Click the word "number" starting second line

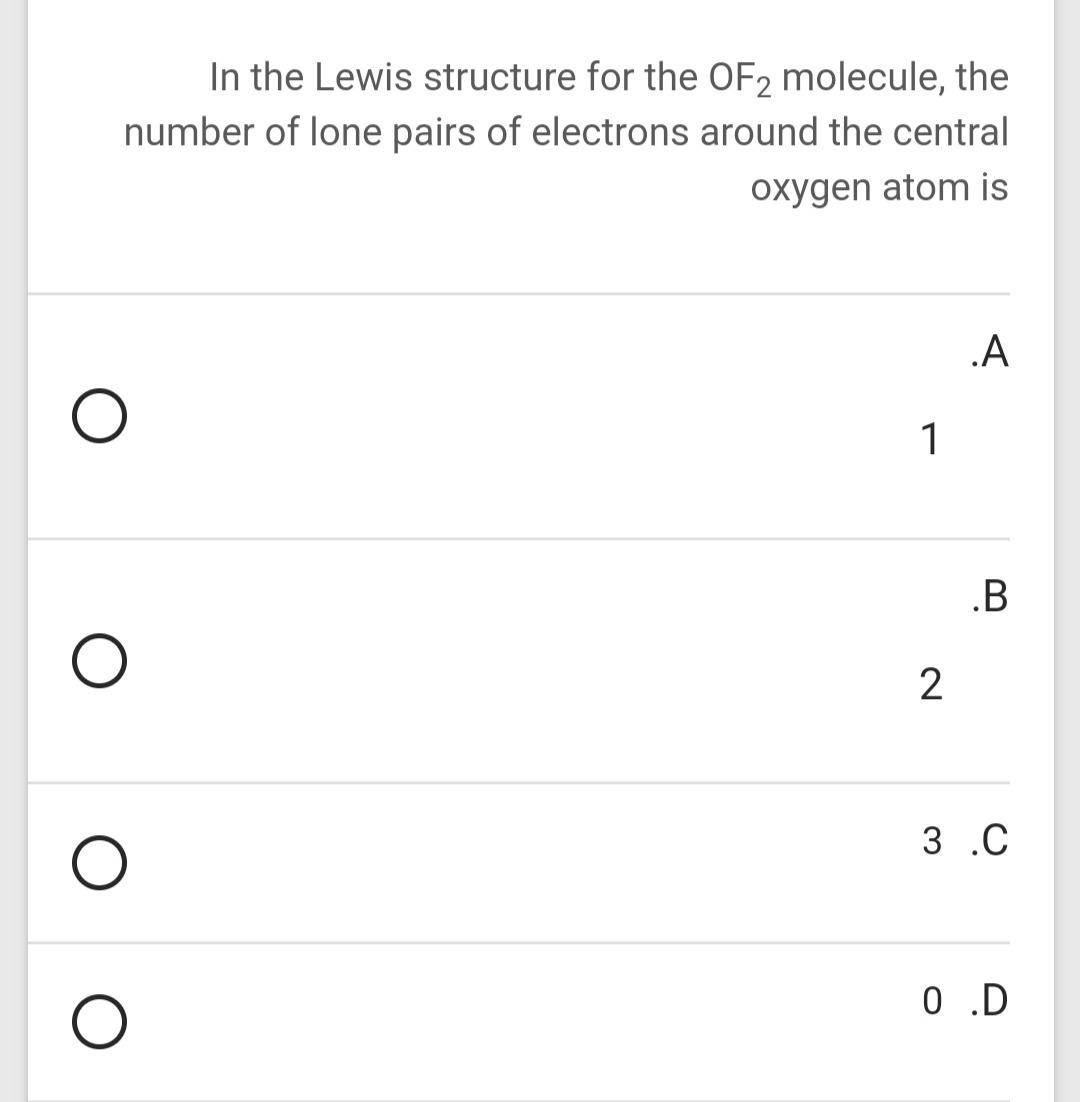coord(185,133)
